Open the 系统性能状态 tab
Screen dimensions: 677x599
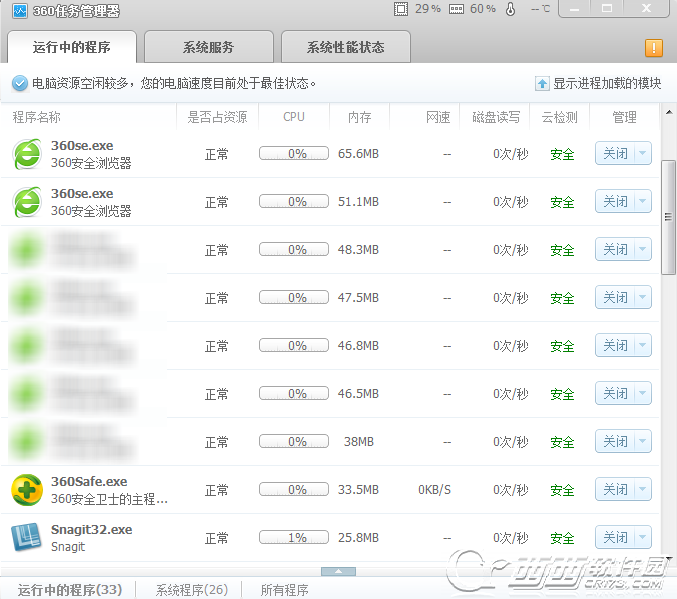tap(345, 47)
